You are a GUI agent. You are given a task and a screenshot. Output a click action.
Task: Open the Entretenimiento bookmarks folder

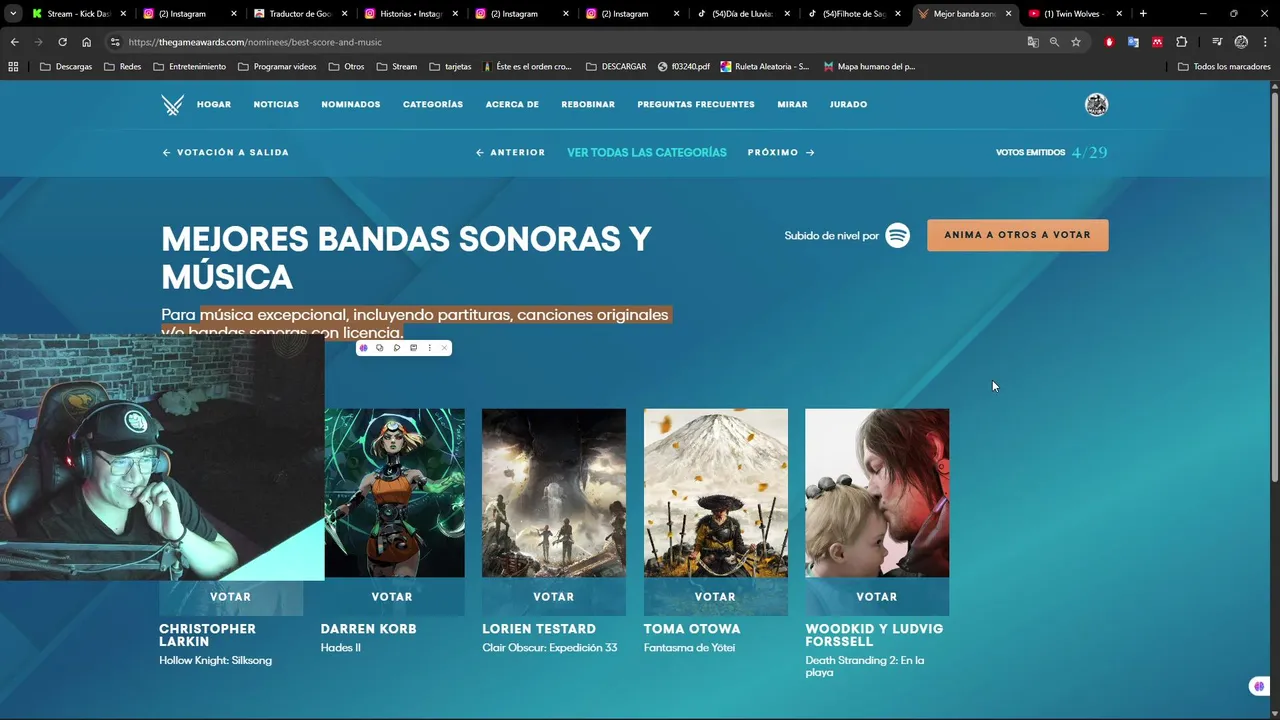click(x=190, y=67)
